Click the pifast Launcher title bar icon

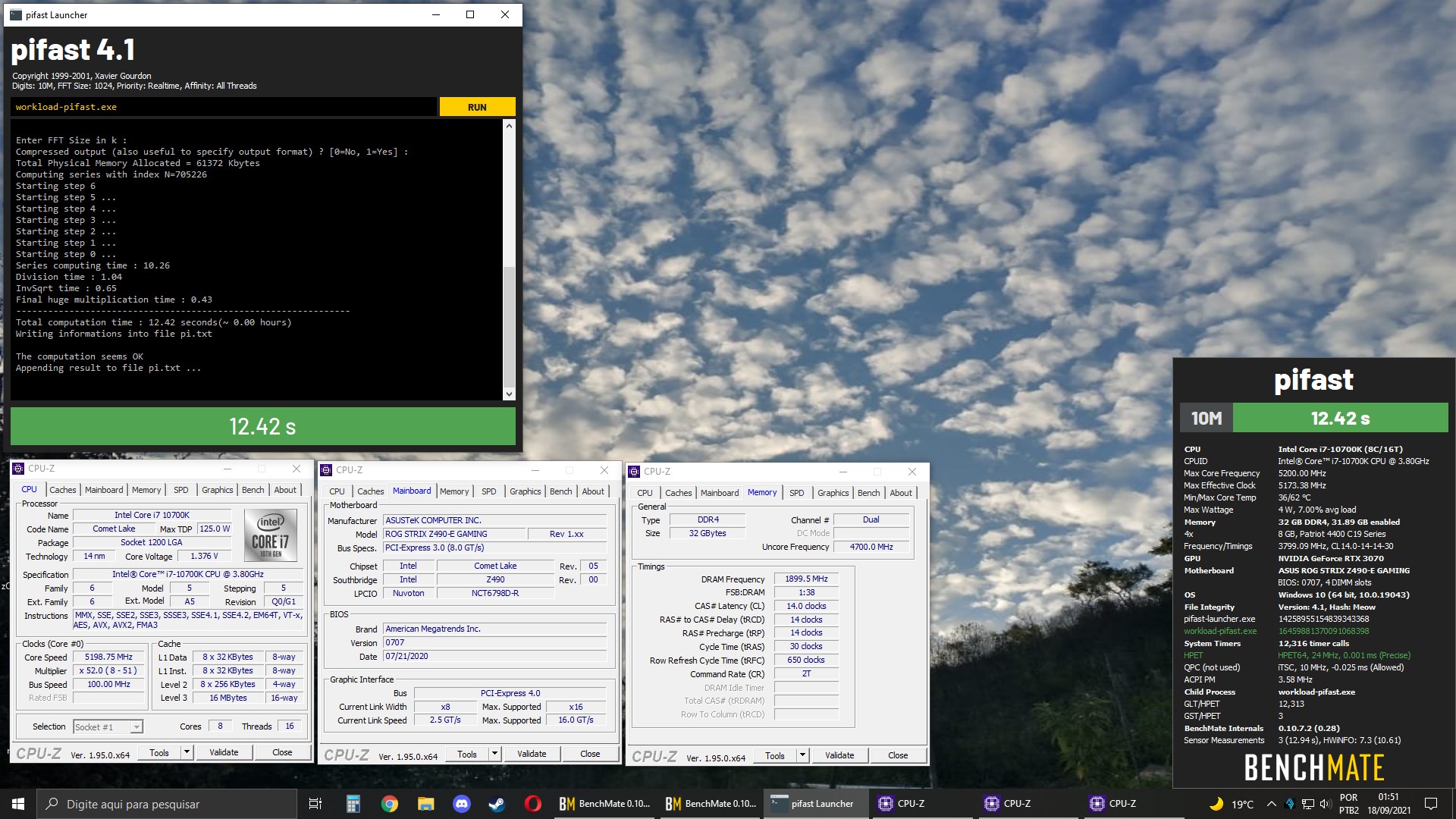tap(16, 14)
